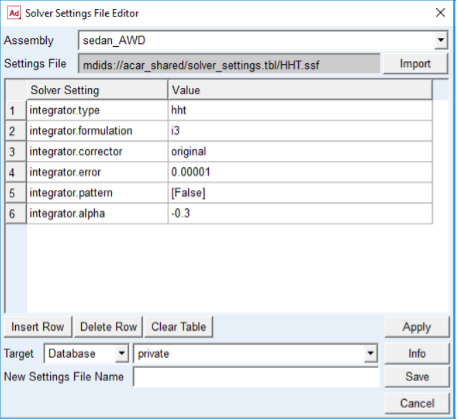458x420 pixels.
Task: Click the Adams app icon in title bar
Action: [x=14, y=13]
